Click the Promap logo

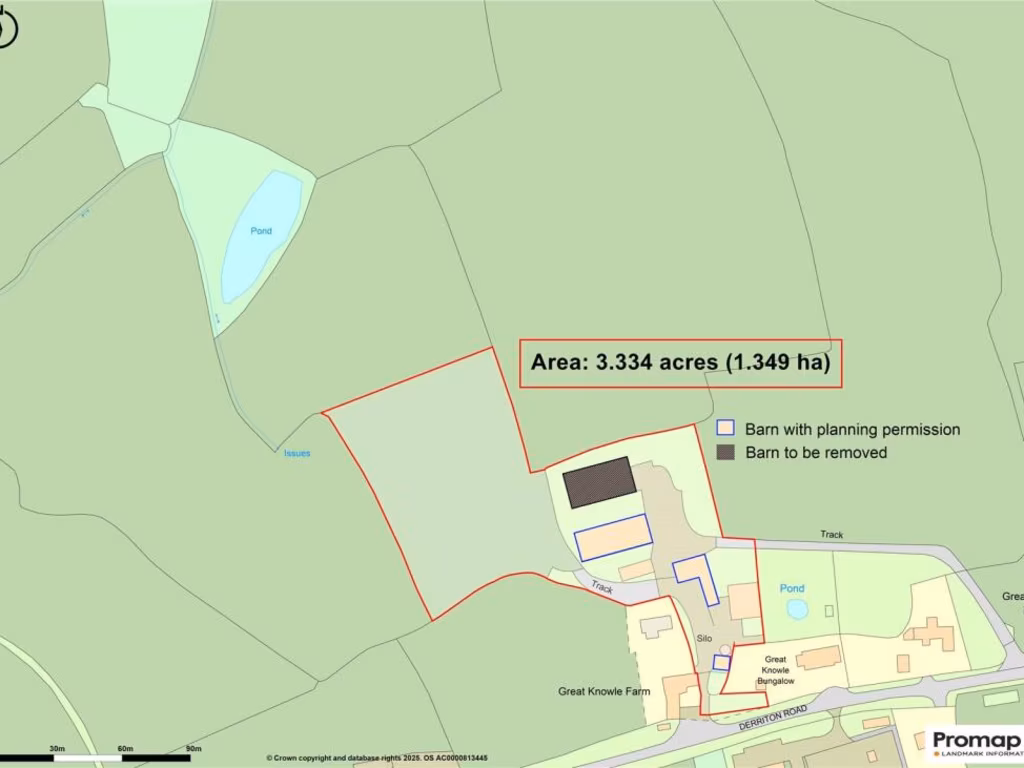975,743
